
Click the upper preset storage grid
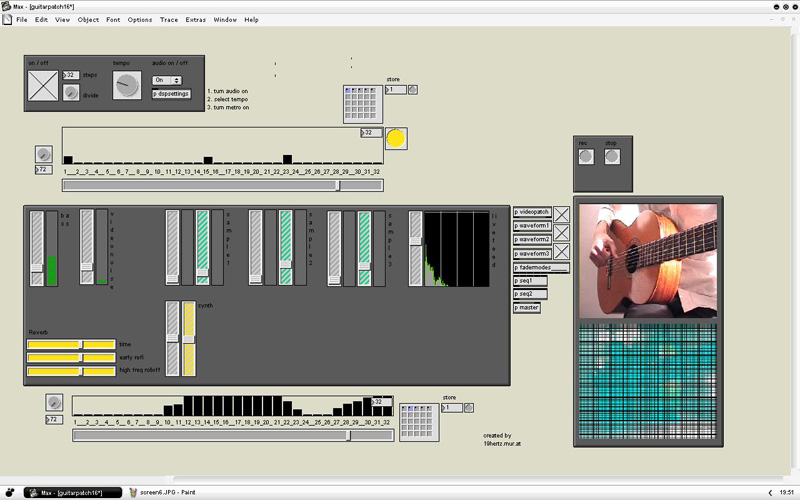point(362,103)
